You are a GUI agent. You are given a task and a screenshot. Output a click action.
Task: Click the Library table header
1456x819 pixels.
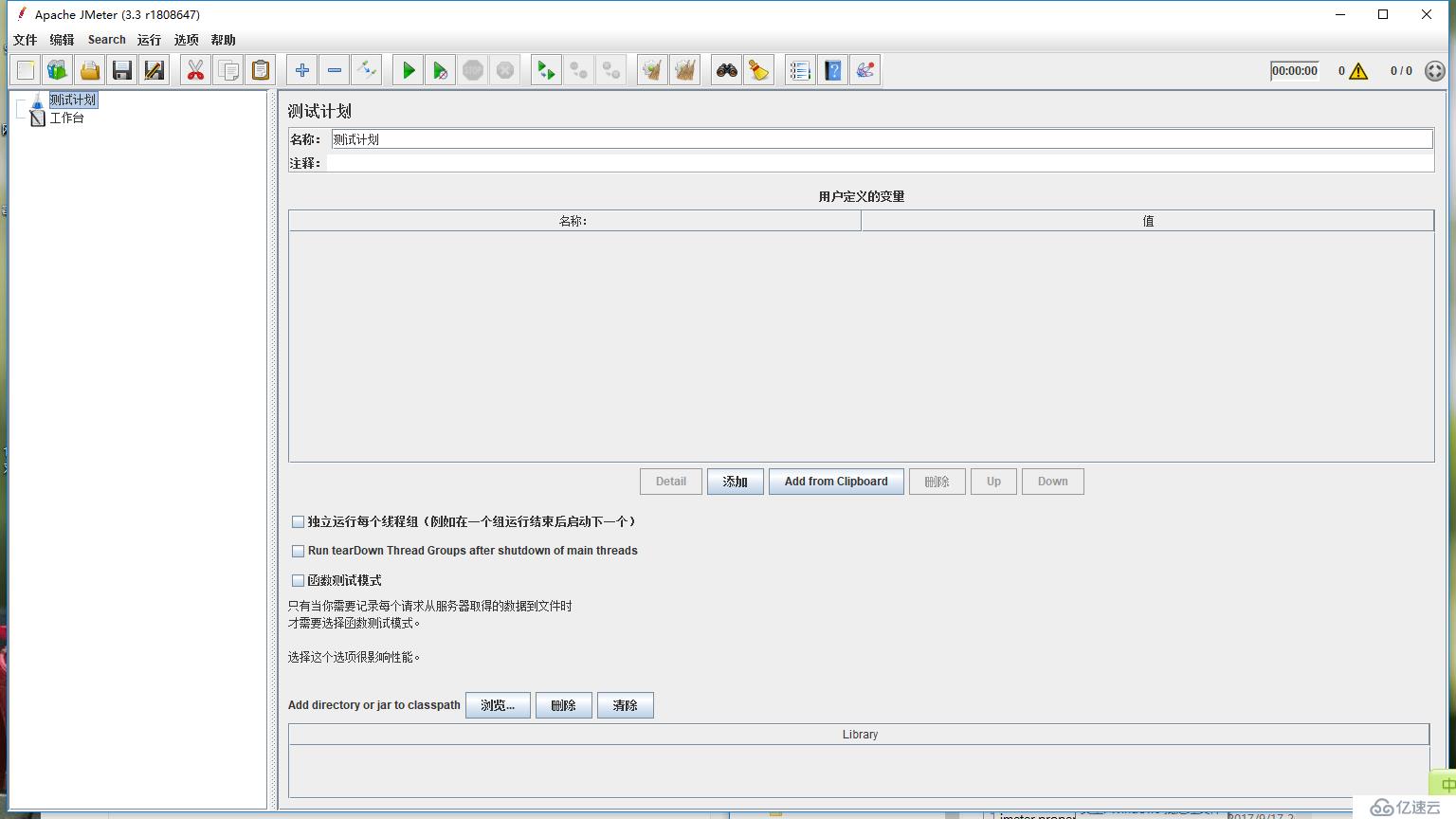coord(860,735)
